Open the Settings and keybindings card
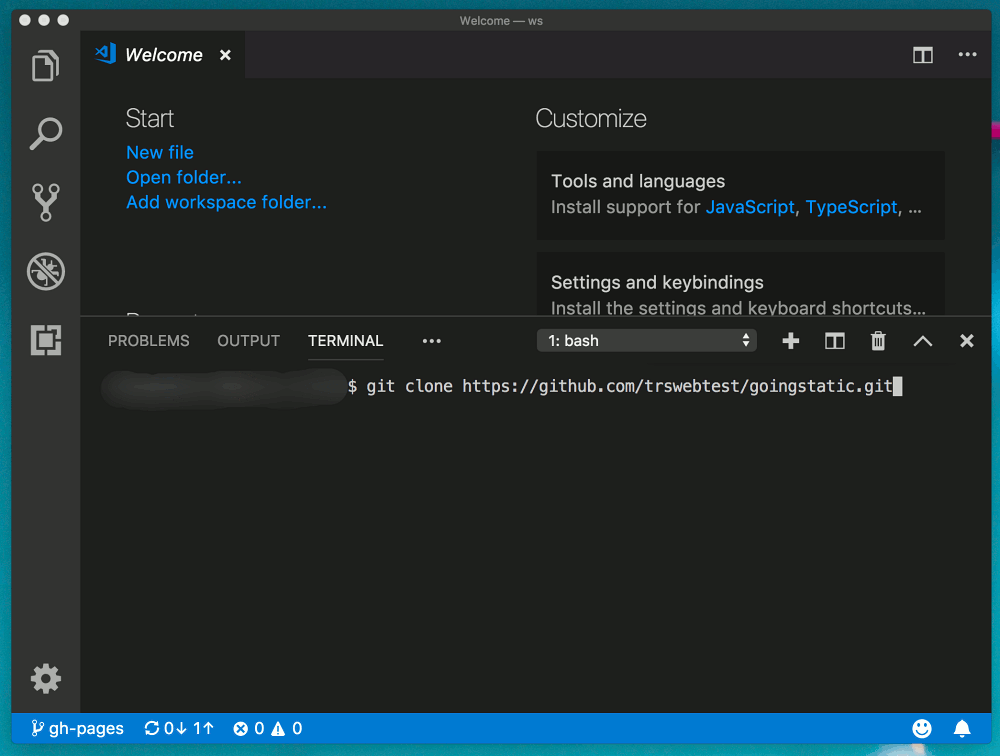 pos(740,284)
